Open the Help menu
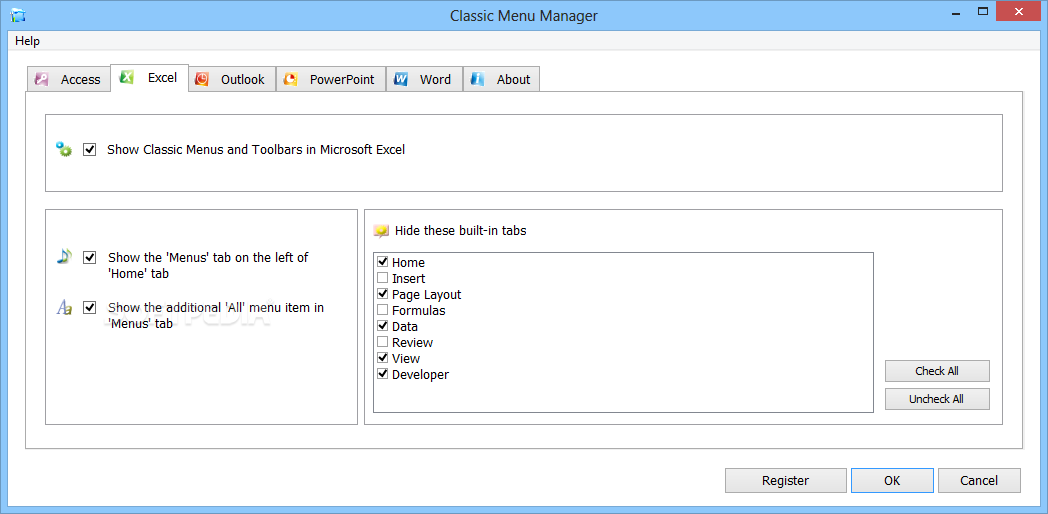This screenshot has height=514, width=1048. pyautogui.click(x=27, y=41)
